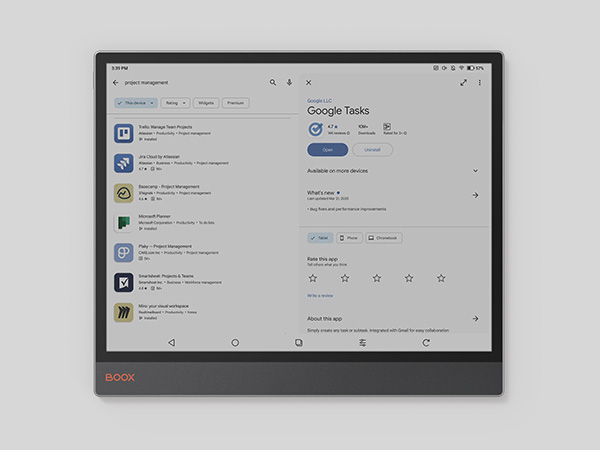Tap the search magnifier icon
The image size is (600, 450).
(x=272, y=82)
